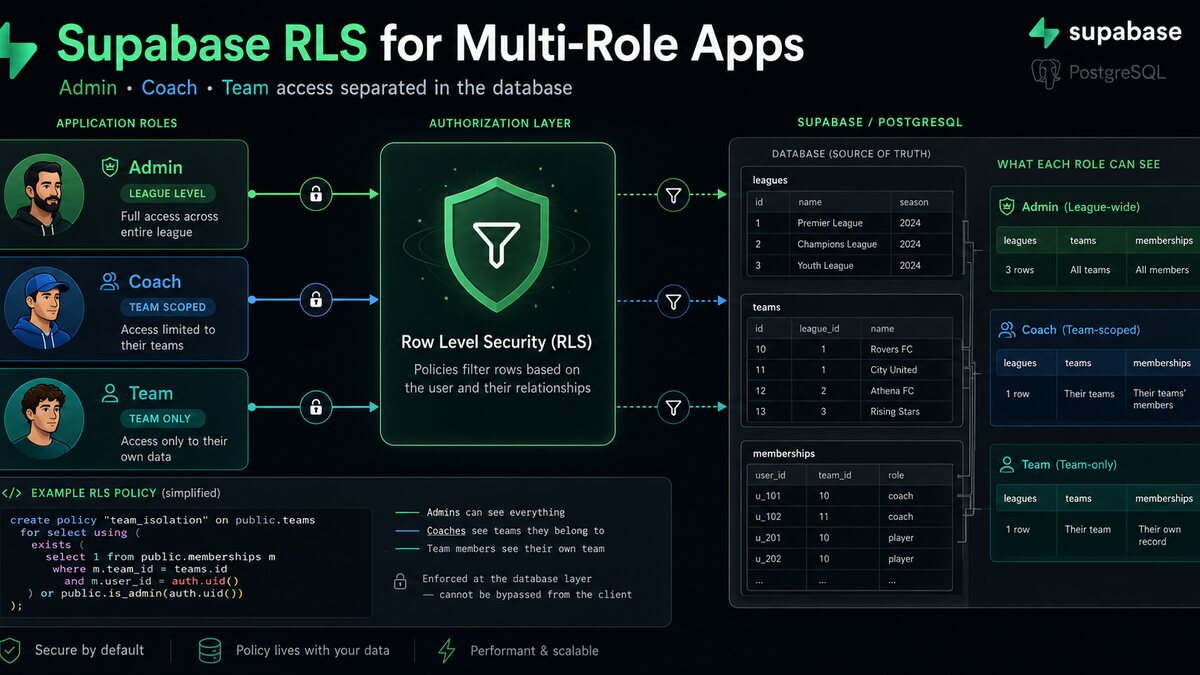The height and width of the screenshot is (675, 1200).
Task: Click the m.user_id = auth.uid() code line
Action: tap(150, 581)
